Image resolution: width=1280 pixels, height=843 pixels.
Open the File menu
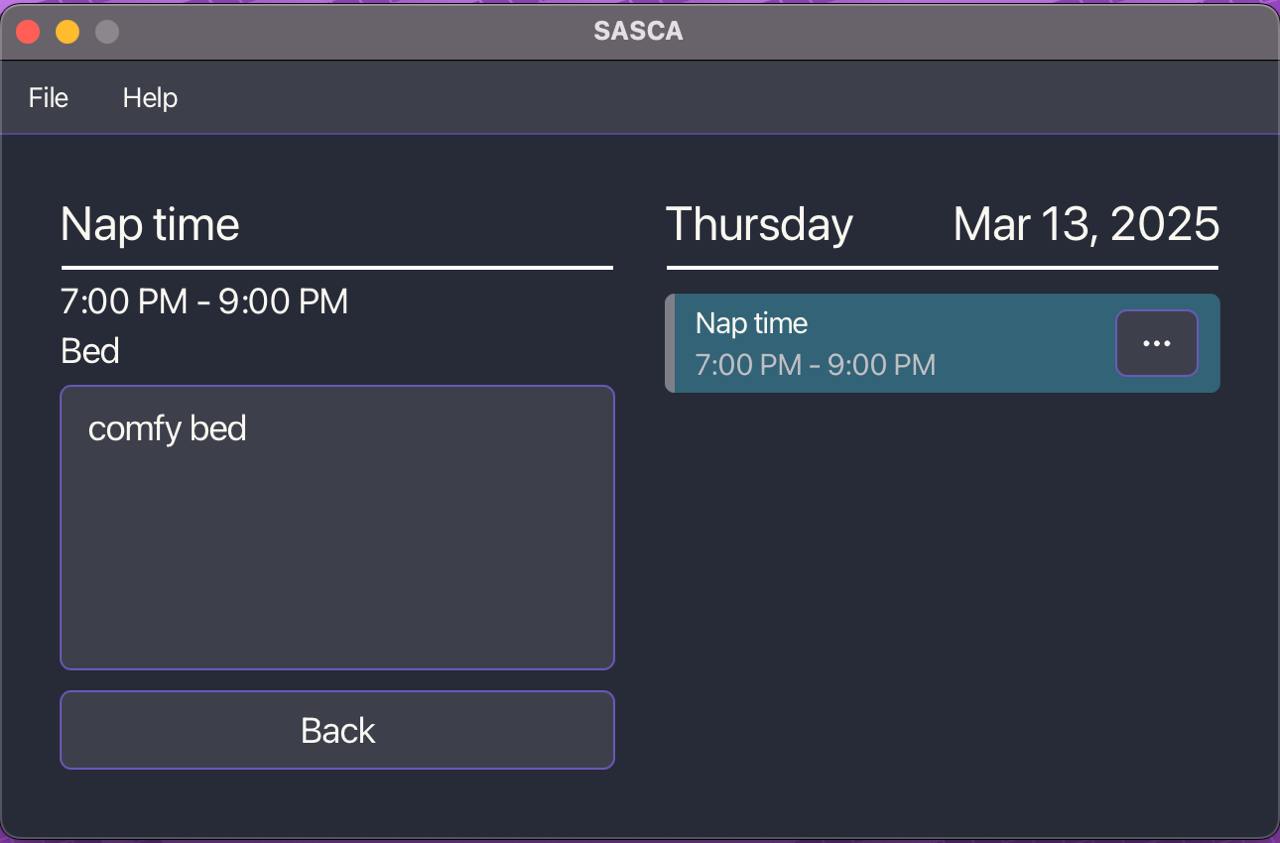(47, 97)
